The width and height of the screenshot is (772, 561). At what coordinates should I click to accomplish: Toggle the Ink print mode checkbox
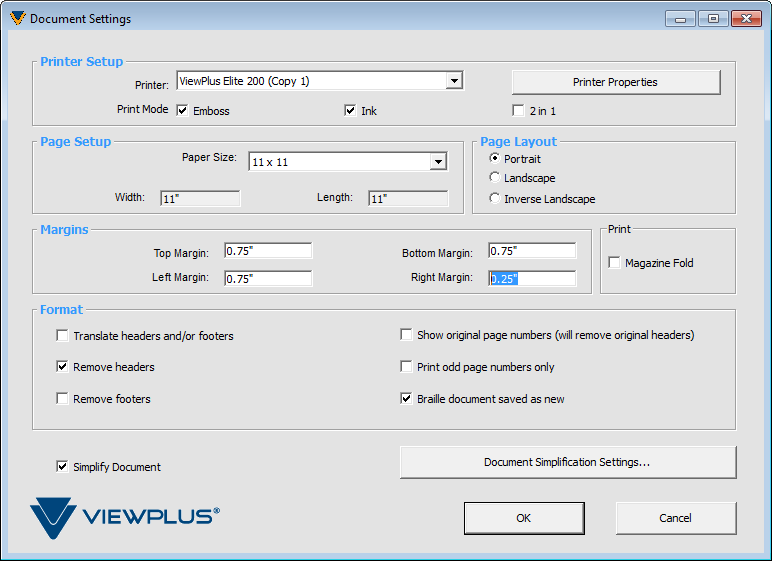[350, 111]
